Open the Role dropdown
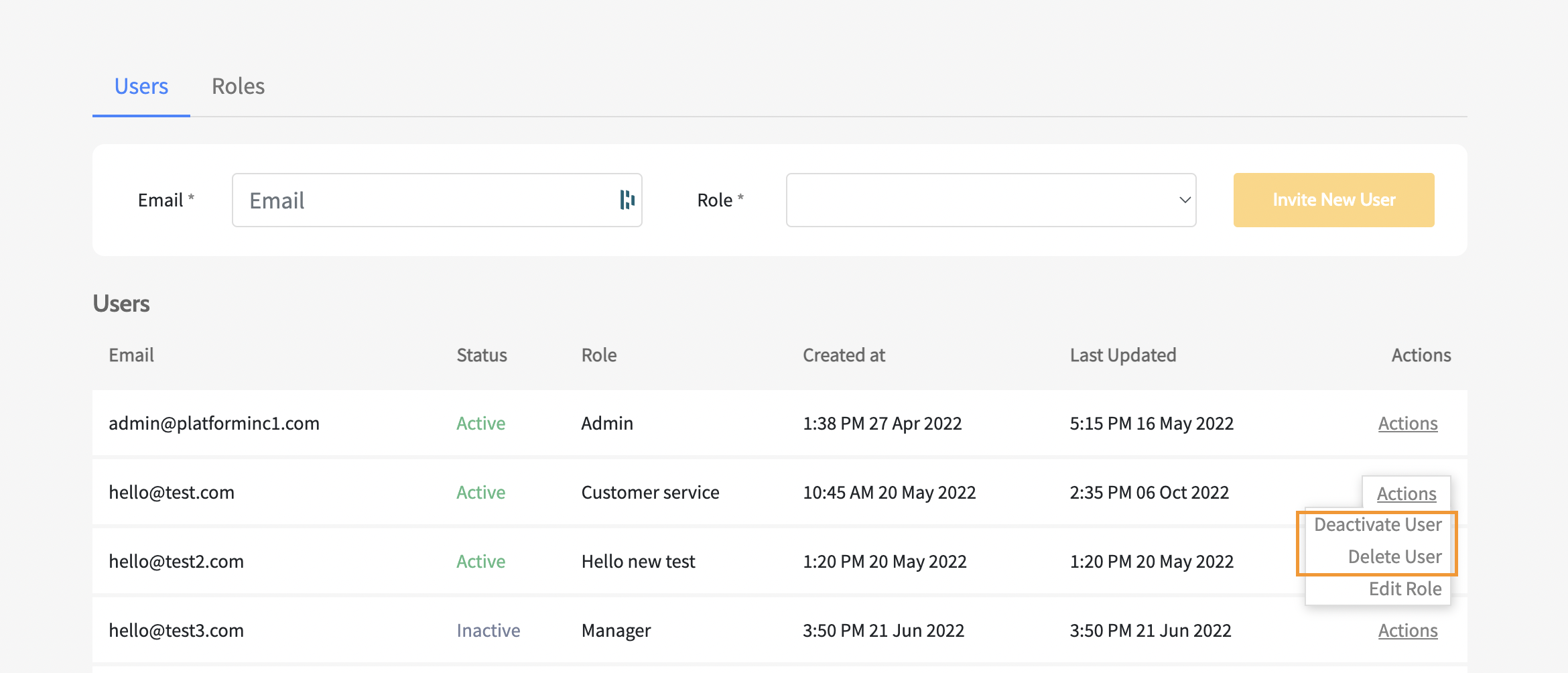The width and height of the screenshot is (1568, 673). [x=990, y=200]
